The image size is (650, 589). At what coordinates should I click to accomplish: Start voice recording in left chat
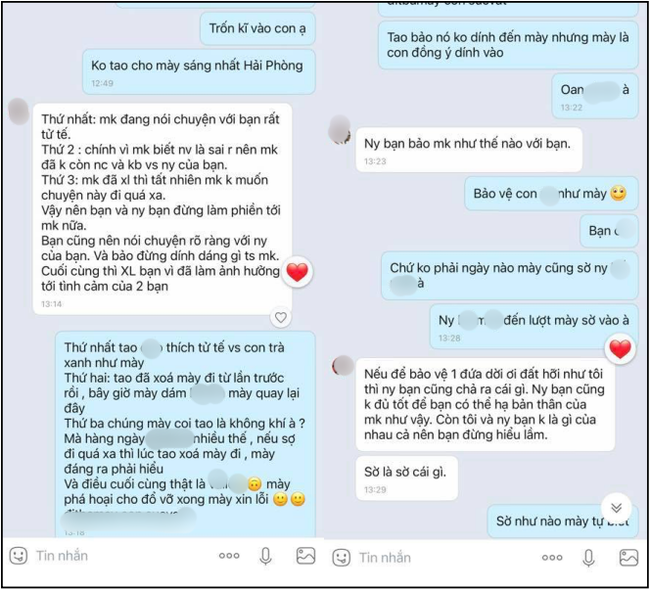coord(265,556)
